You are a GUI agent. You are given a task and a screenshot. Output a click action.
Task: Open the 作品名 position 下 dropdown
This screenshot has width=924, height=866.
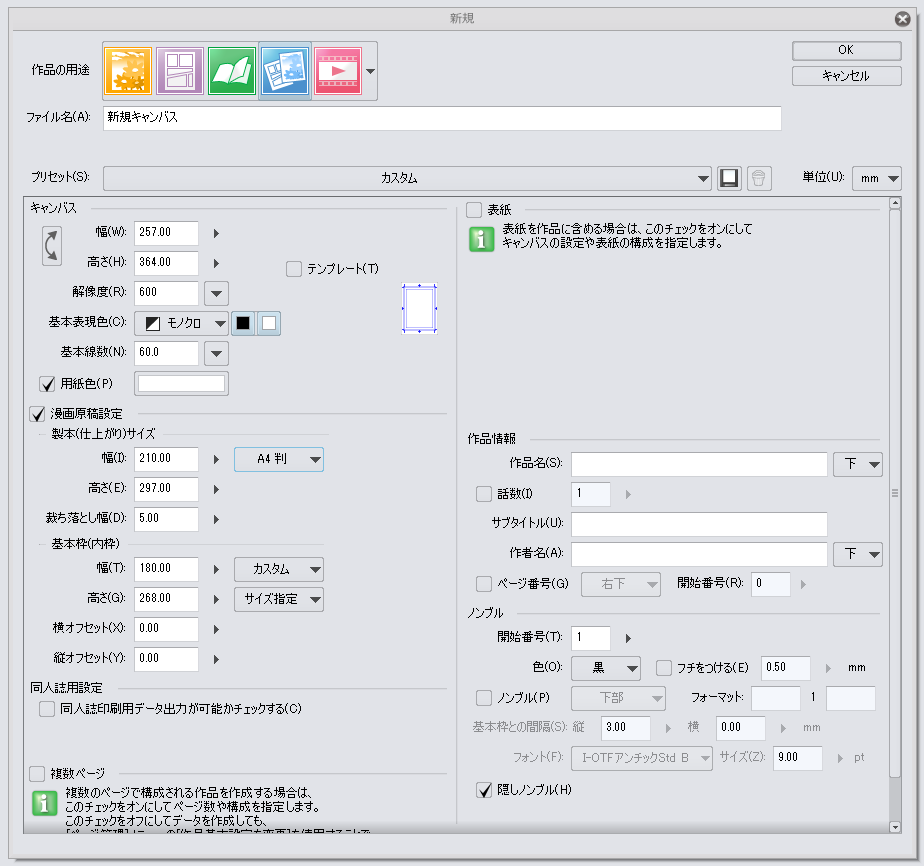858,464
